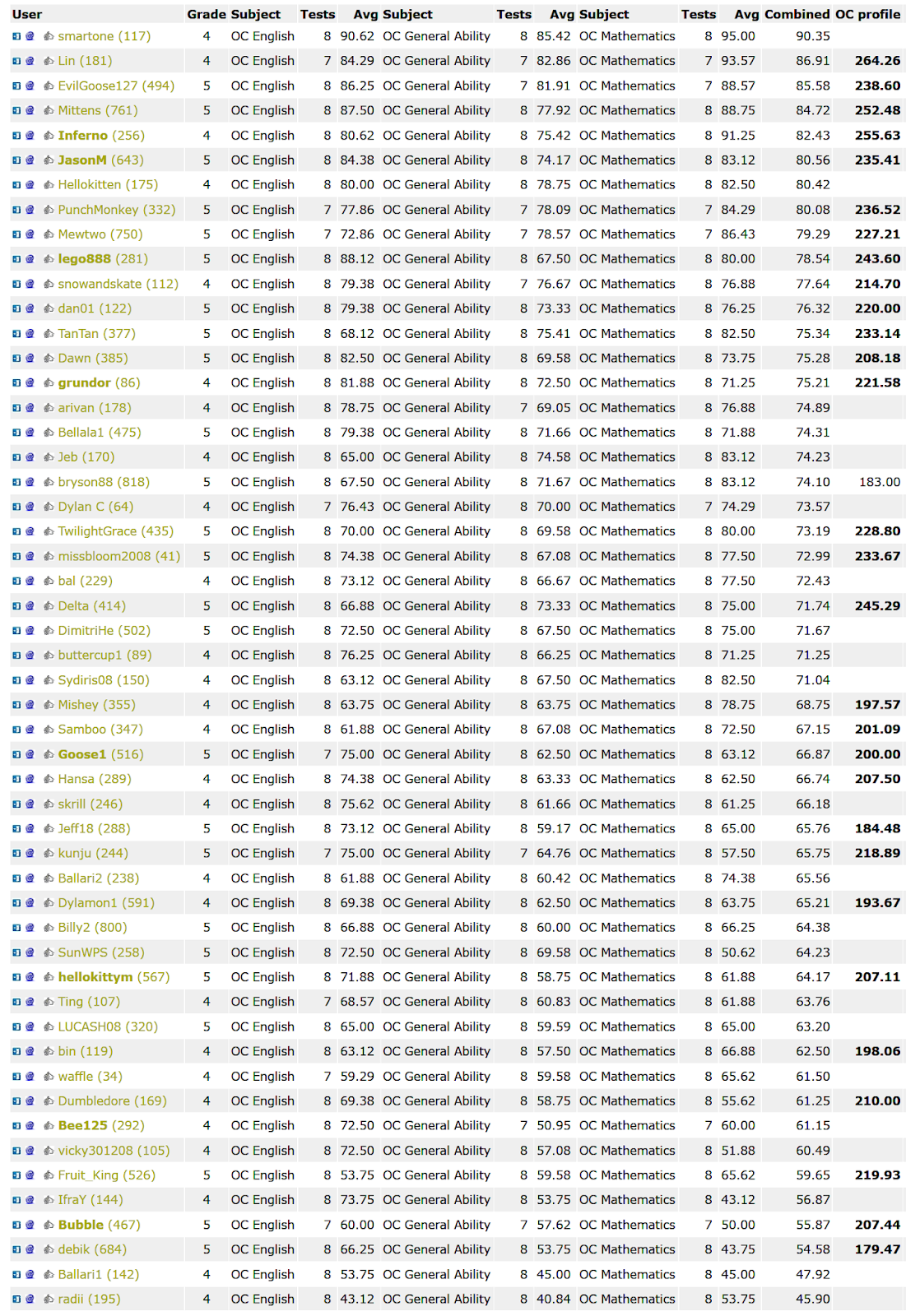
Task: Click the gray icon before TwilightGrace
Action: pyautogui.click(x=49, y=531)
